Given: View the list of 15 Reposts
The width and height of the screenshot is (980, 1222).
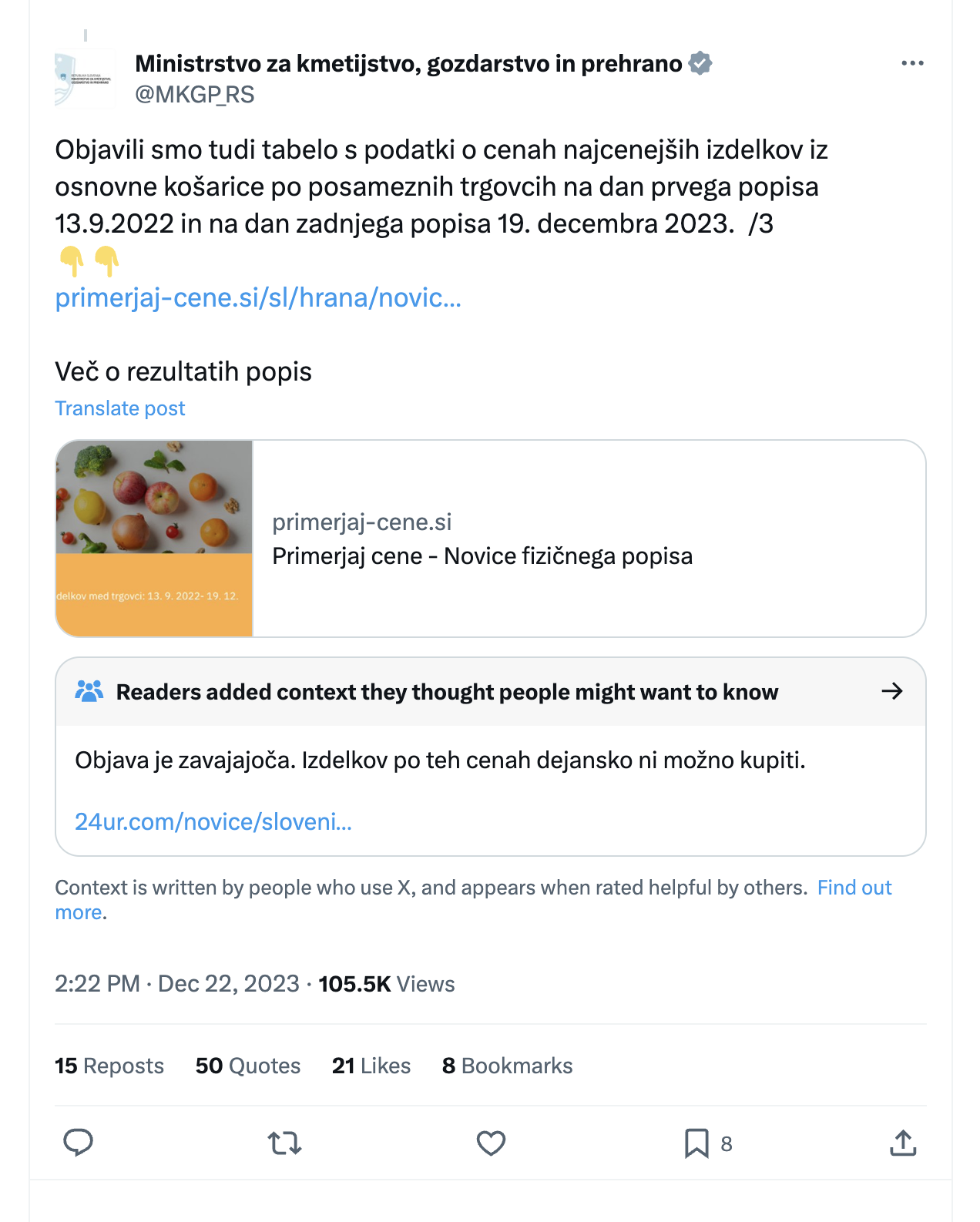Looking at the screenshot, I should (x=109, y=1066).
